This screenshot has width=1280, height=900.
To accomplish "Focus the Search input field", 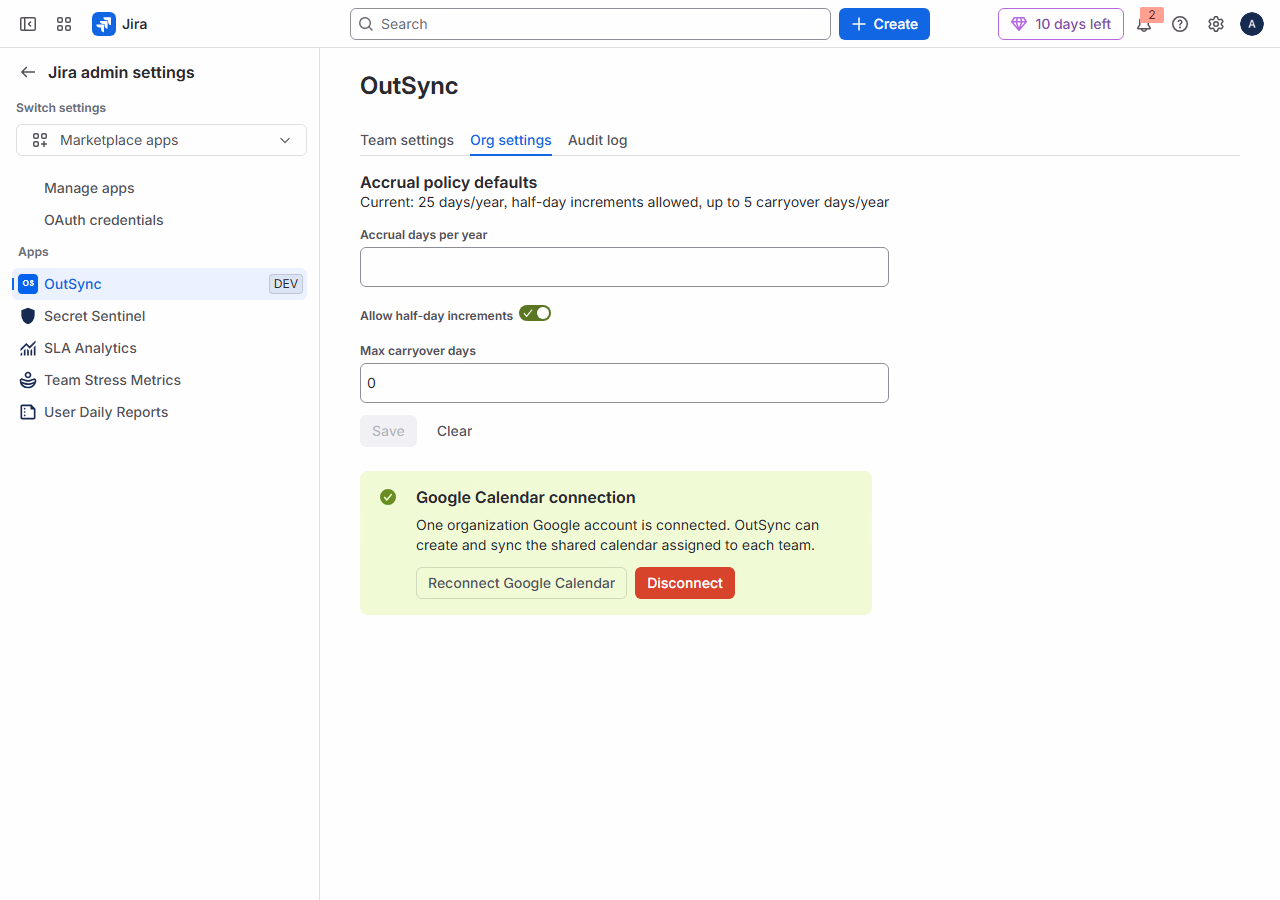I will point(590,24).
